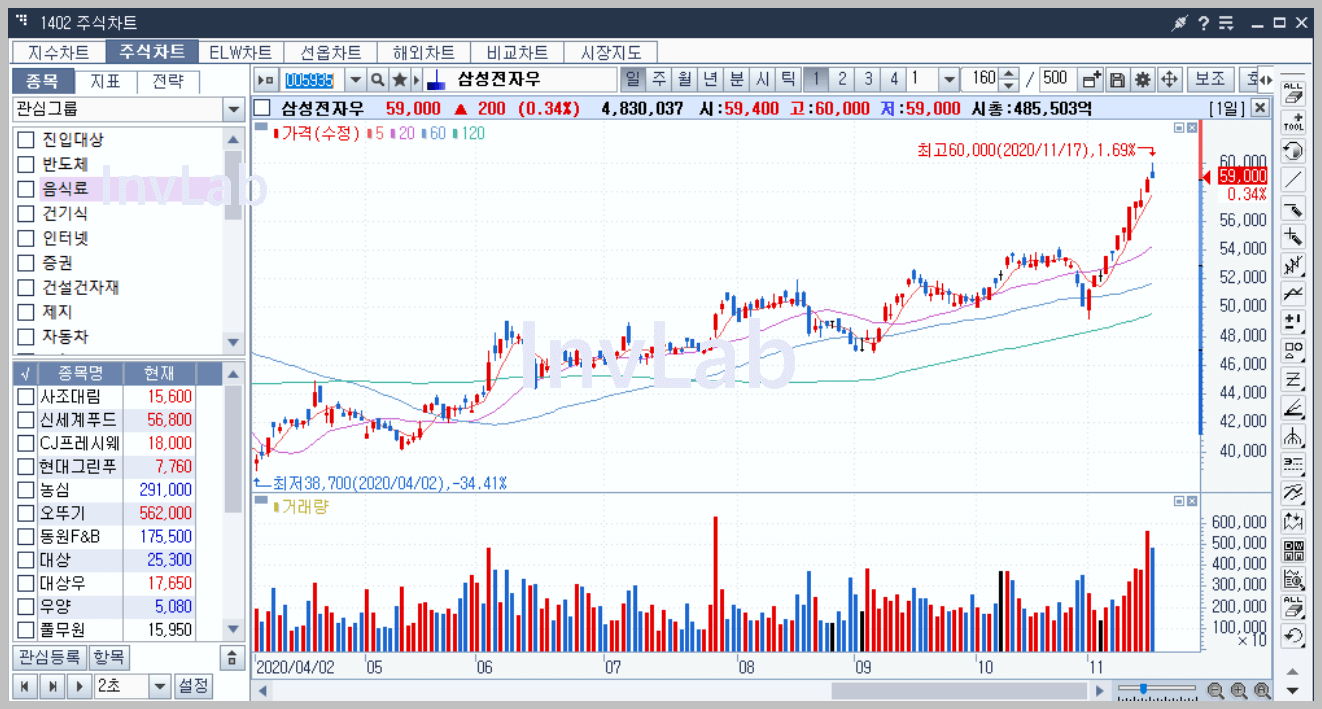Screen dimensions: 1322x709
Task: Click the plus-minus indicator icon
Action: 1293,322
